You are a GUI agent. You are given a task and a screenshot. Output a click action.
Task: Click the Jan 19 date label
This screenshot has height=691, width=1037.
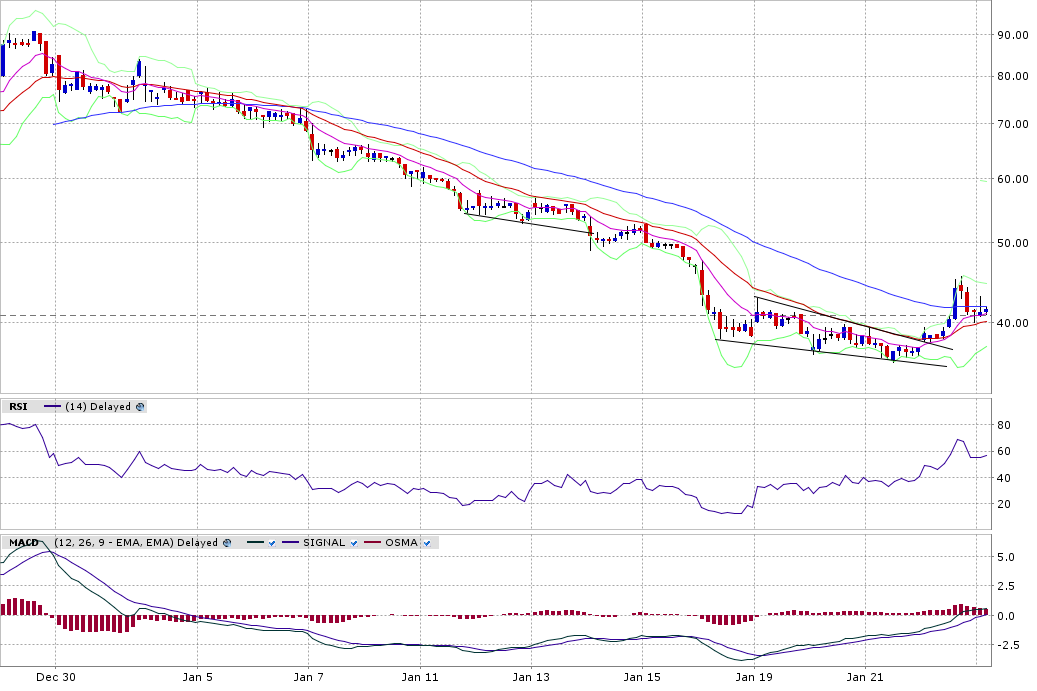point(754,677)
